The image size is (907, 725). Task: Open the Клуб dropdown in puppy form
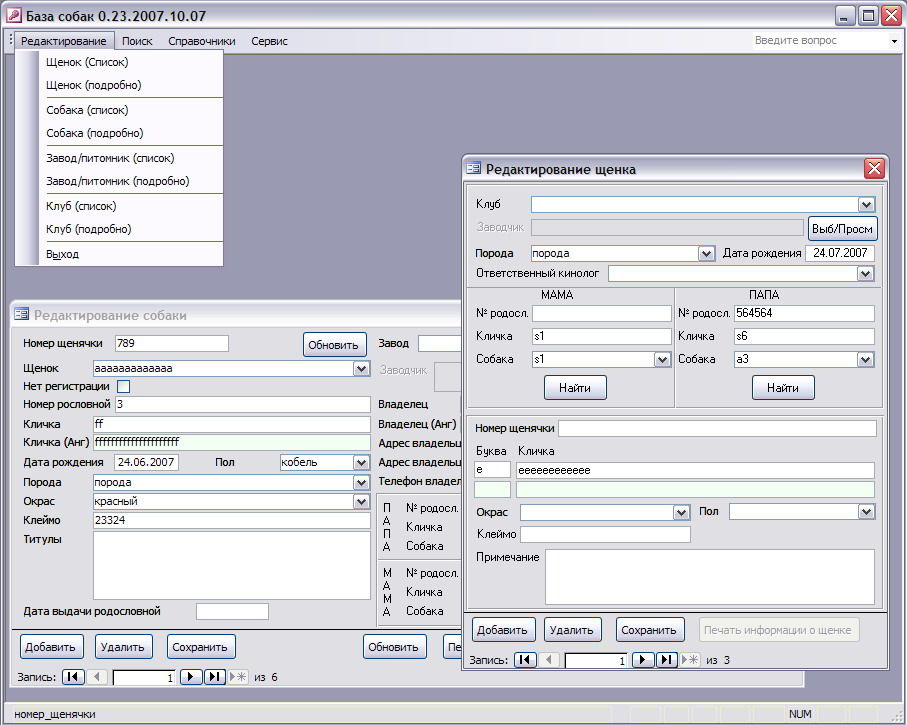866,204
